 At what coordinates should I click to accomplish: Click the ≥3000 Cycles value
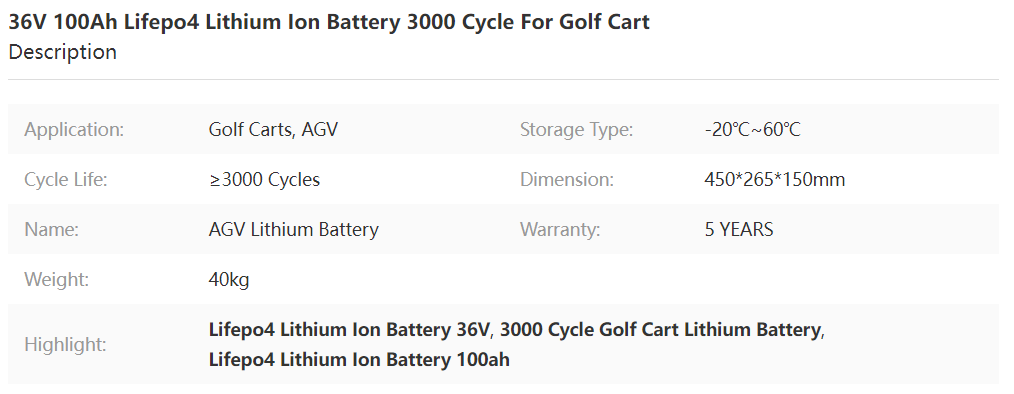click(x=264, y=179)
